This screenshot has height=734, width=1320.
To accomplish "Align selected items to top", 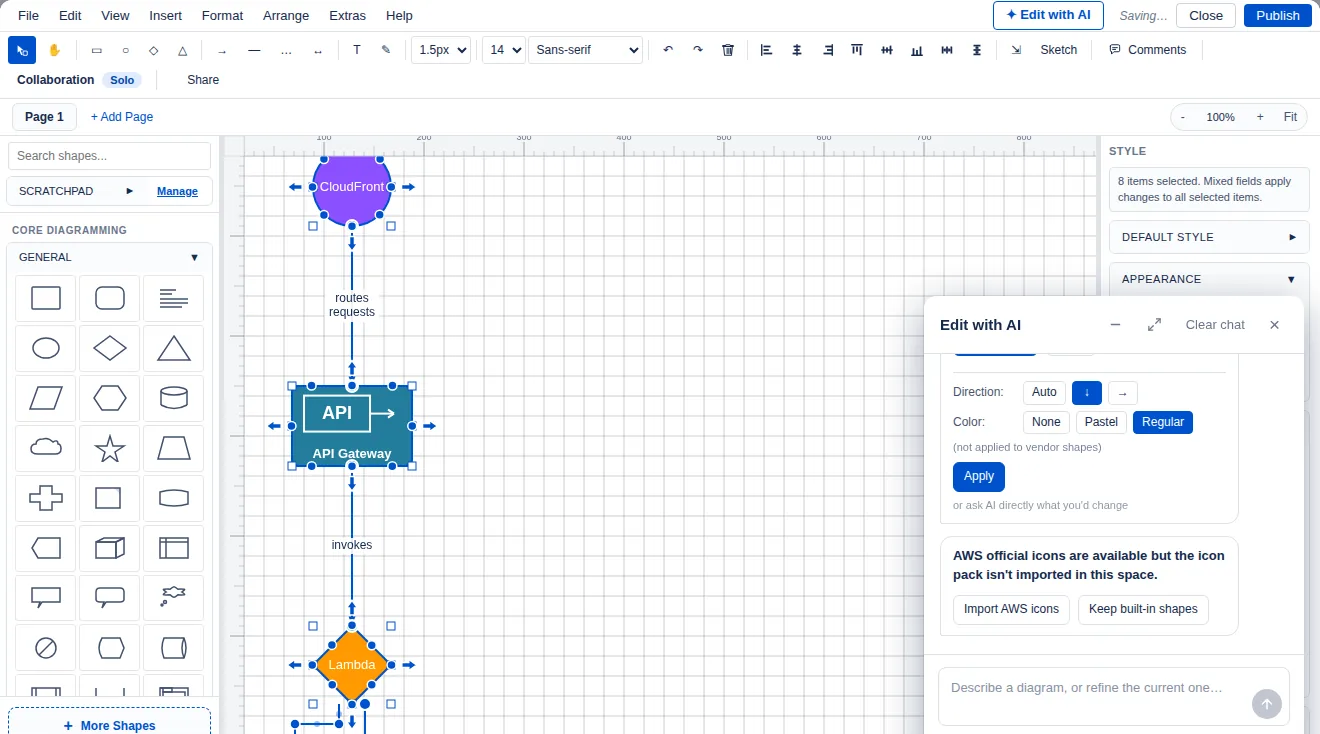I will click(857, 50).
